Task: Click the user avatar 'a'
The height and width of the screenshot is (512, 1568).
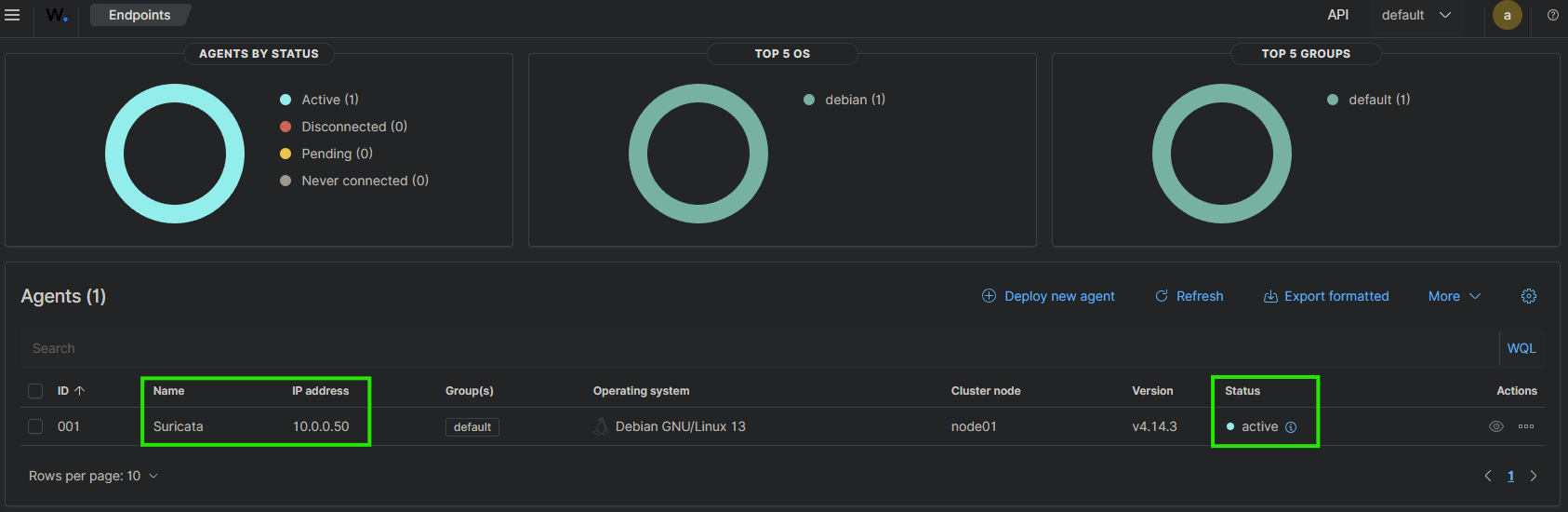Action: (1507, 15)
